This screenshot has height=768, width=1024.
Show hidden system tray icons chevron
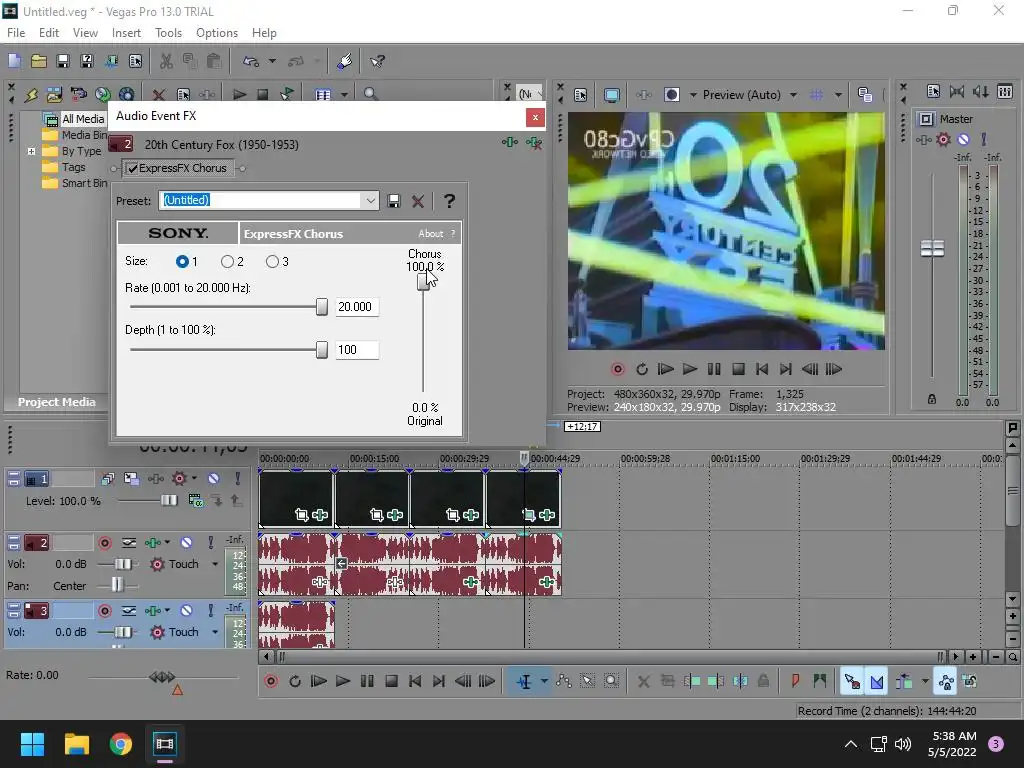coord(850,744)
